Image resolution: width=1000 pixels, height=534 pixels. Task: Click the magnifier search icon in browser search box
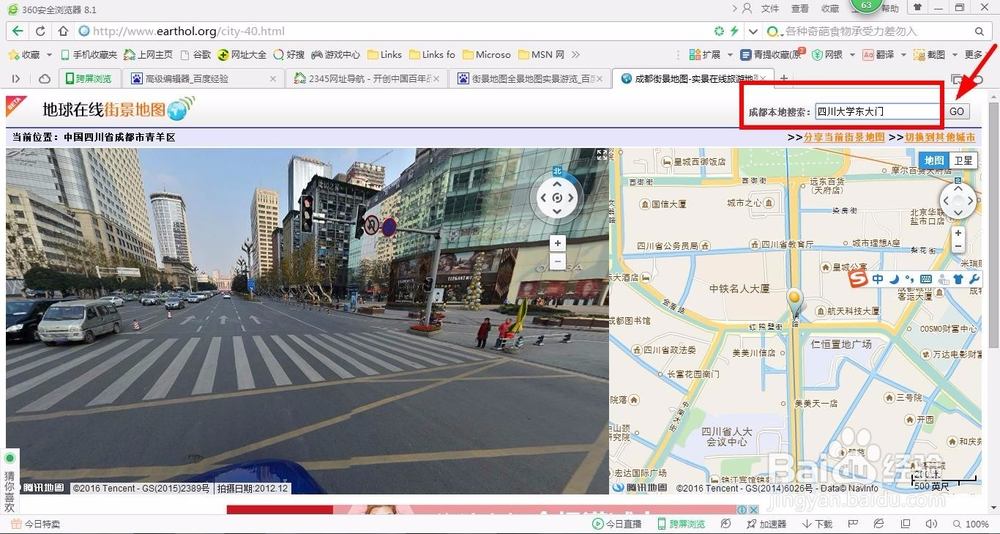(x=980, y=31)
